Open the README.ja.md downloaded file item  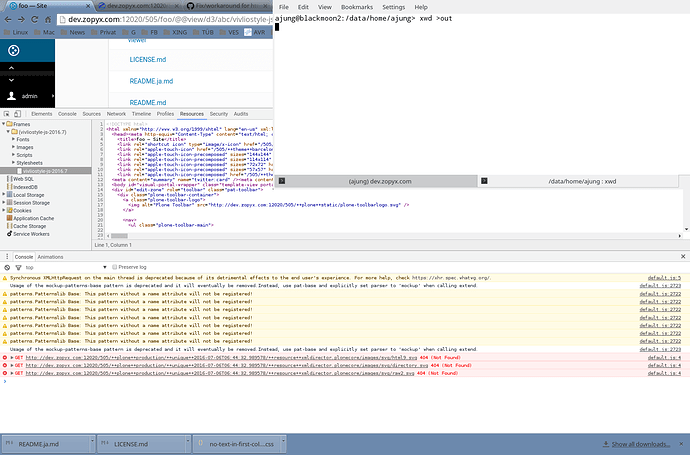[46, 444]
